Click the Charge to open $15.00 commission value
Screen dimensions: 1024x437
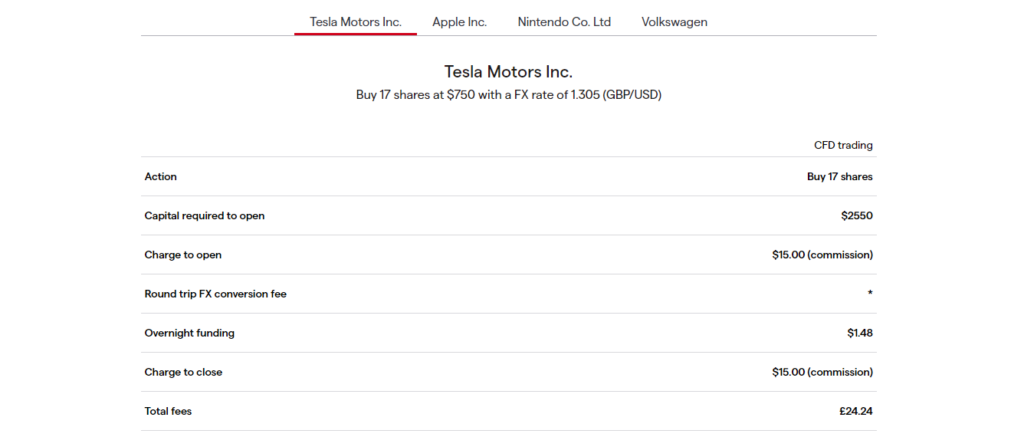coord(822,255)
